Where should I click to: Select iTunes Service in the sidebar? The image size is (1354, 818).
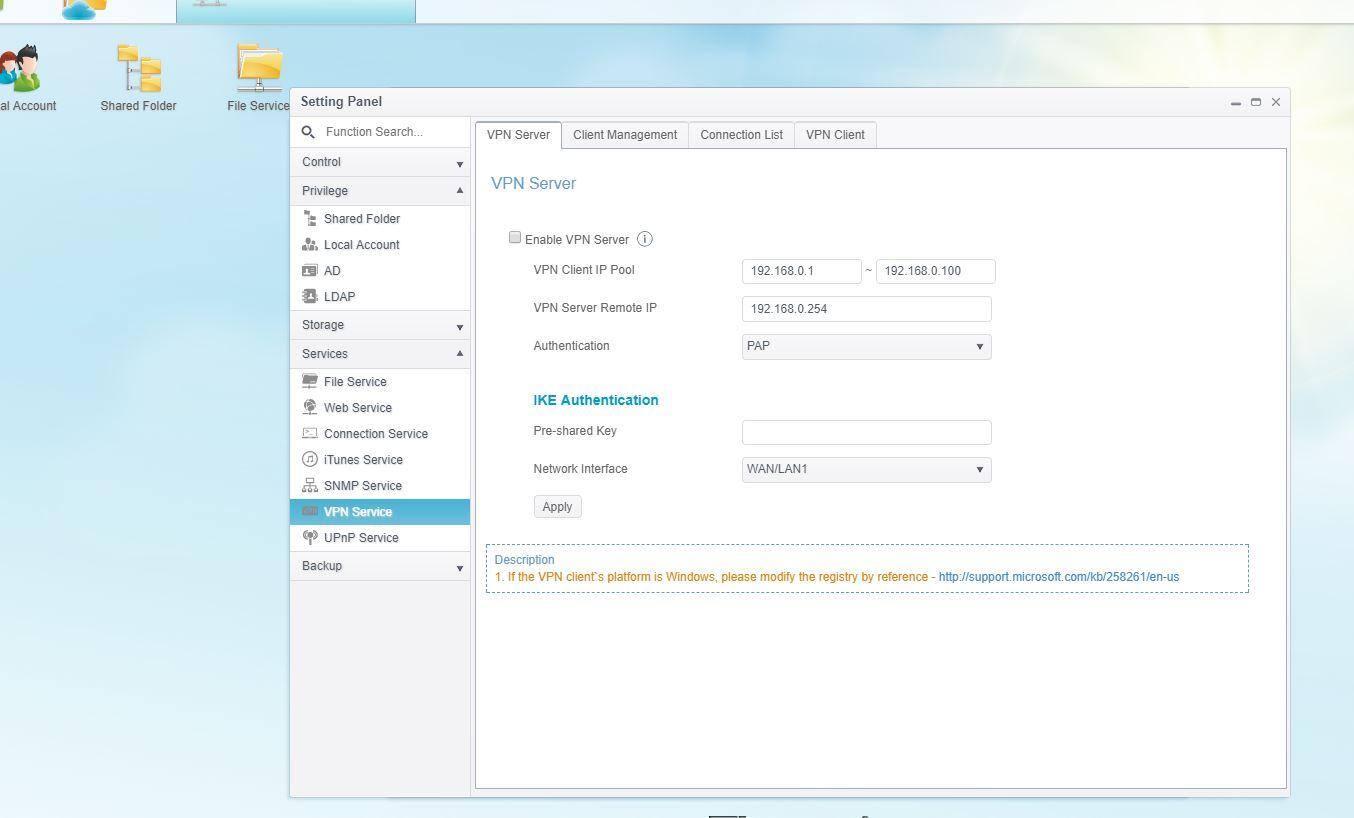click(363, 460)
